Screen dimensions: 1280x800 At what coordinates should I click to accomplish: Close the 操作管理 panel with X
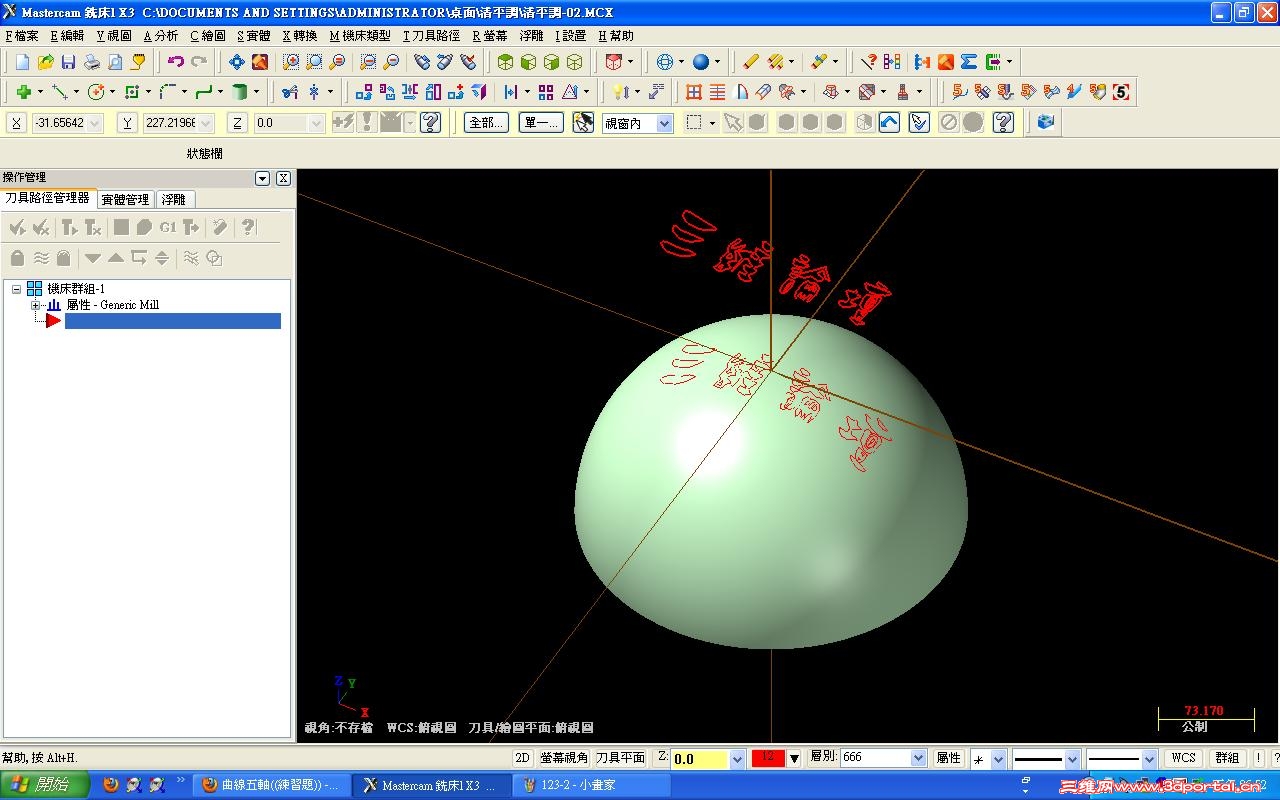284,178
